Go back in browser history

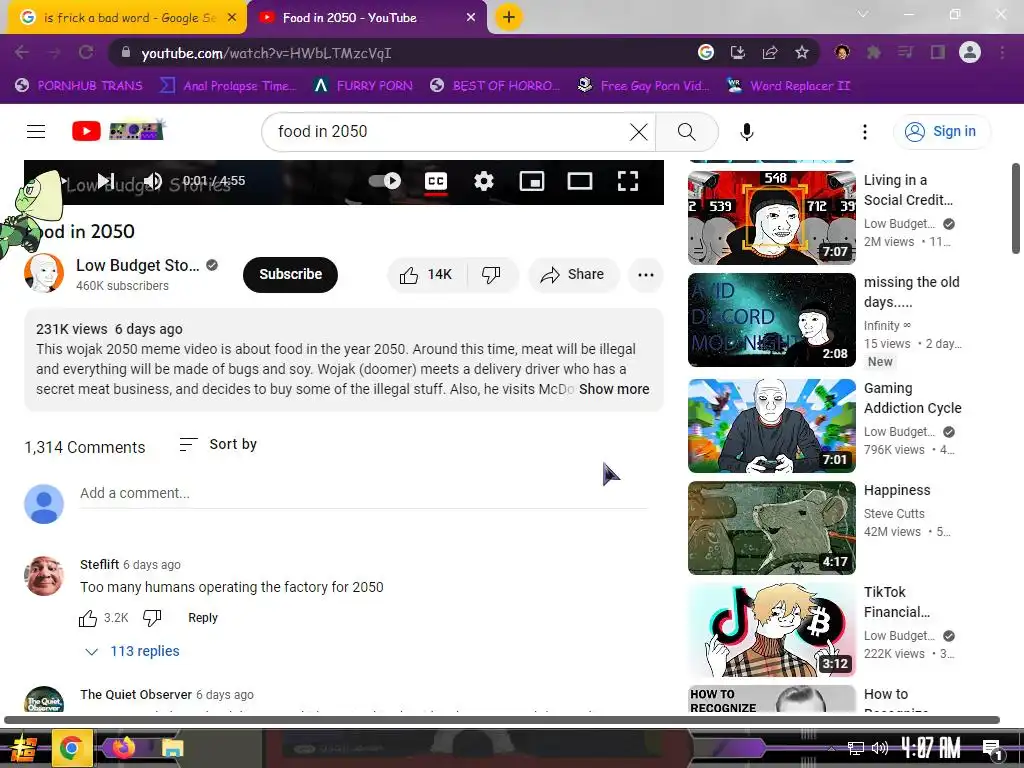pyautogui.click(x=22, y=52)
